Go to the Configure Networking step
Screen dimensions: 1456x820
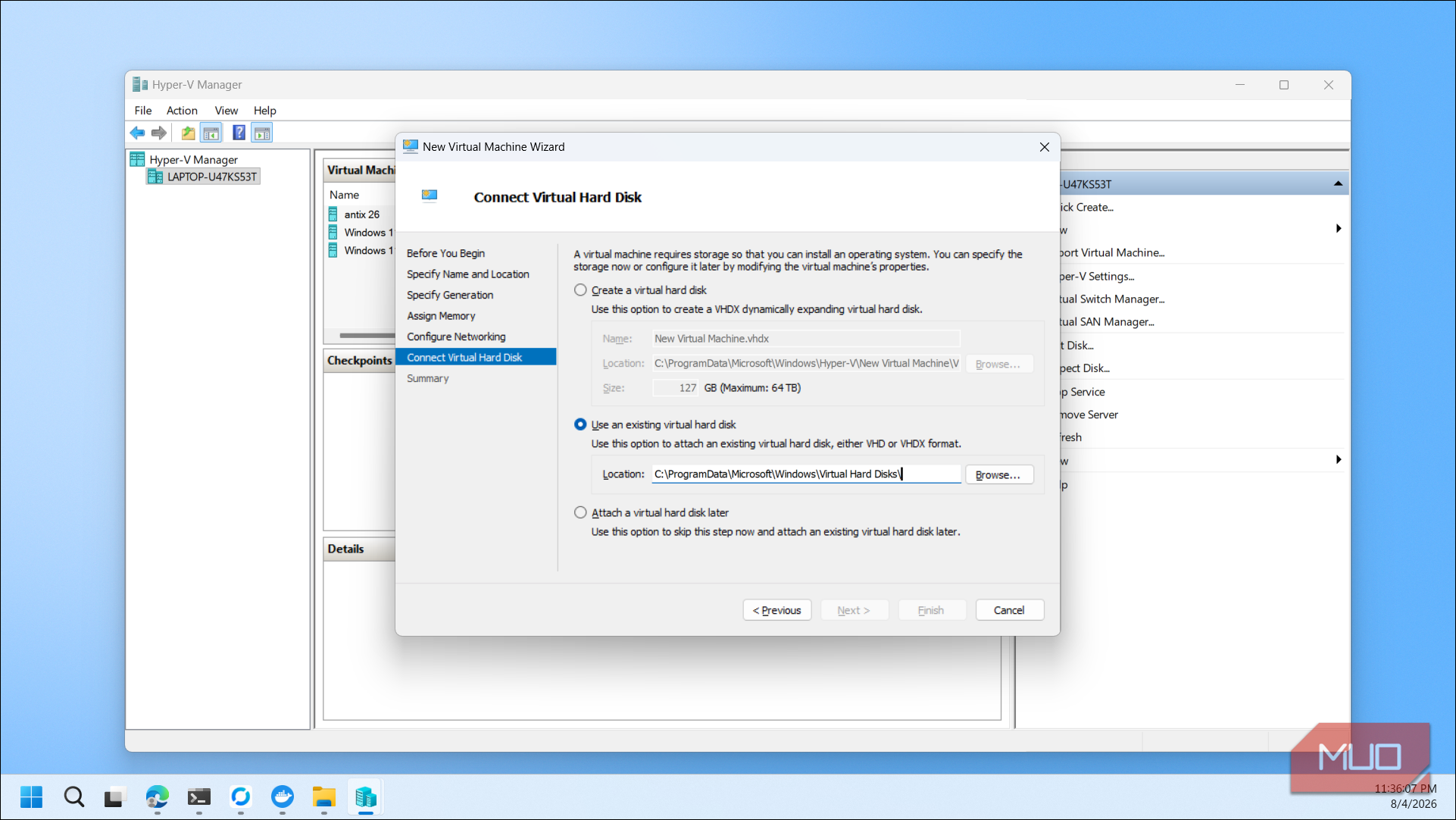[456, 336]
